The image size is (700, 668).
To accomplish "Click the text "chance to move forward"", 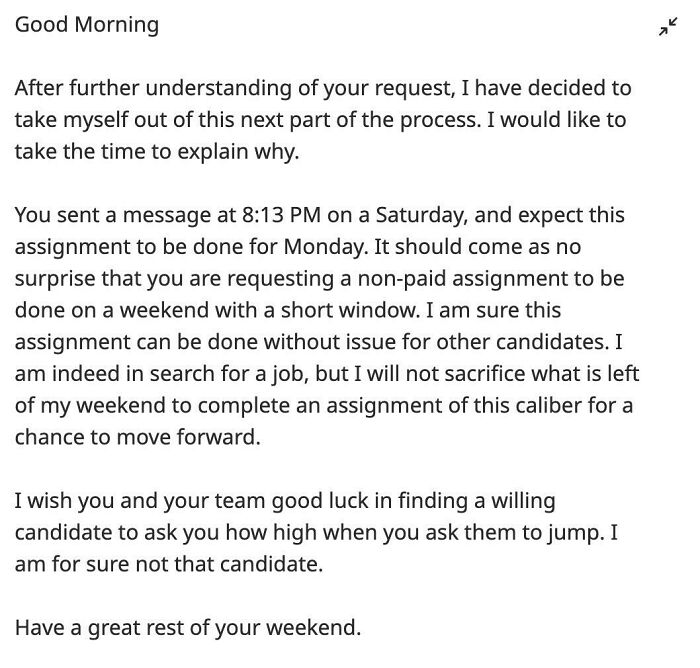I will point(137,437).
